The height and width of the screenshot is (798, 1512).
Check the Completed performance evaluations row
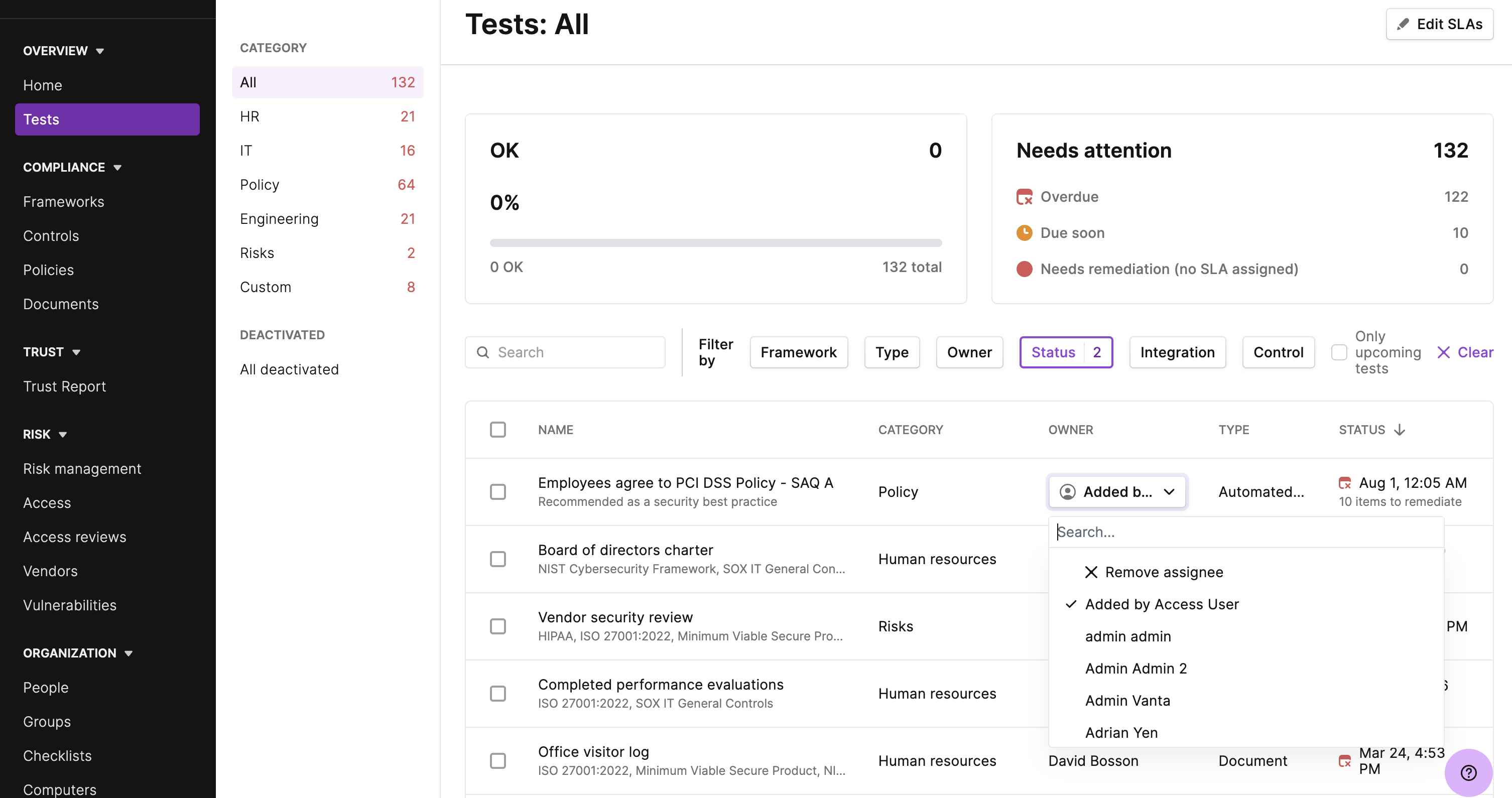click(498, 694)
